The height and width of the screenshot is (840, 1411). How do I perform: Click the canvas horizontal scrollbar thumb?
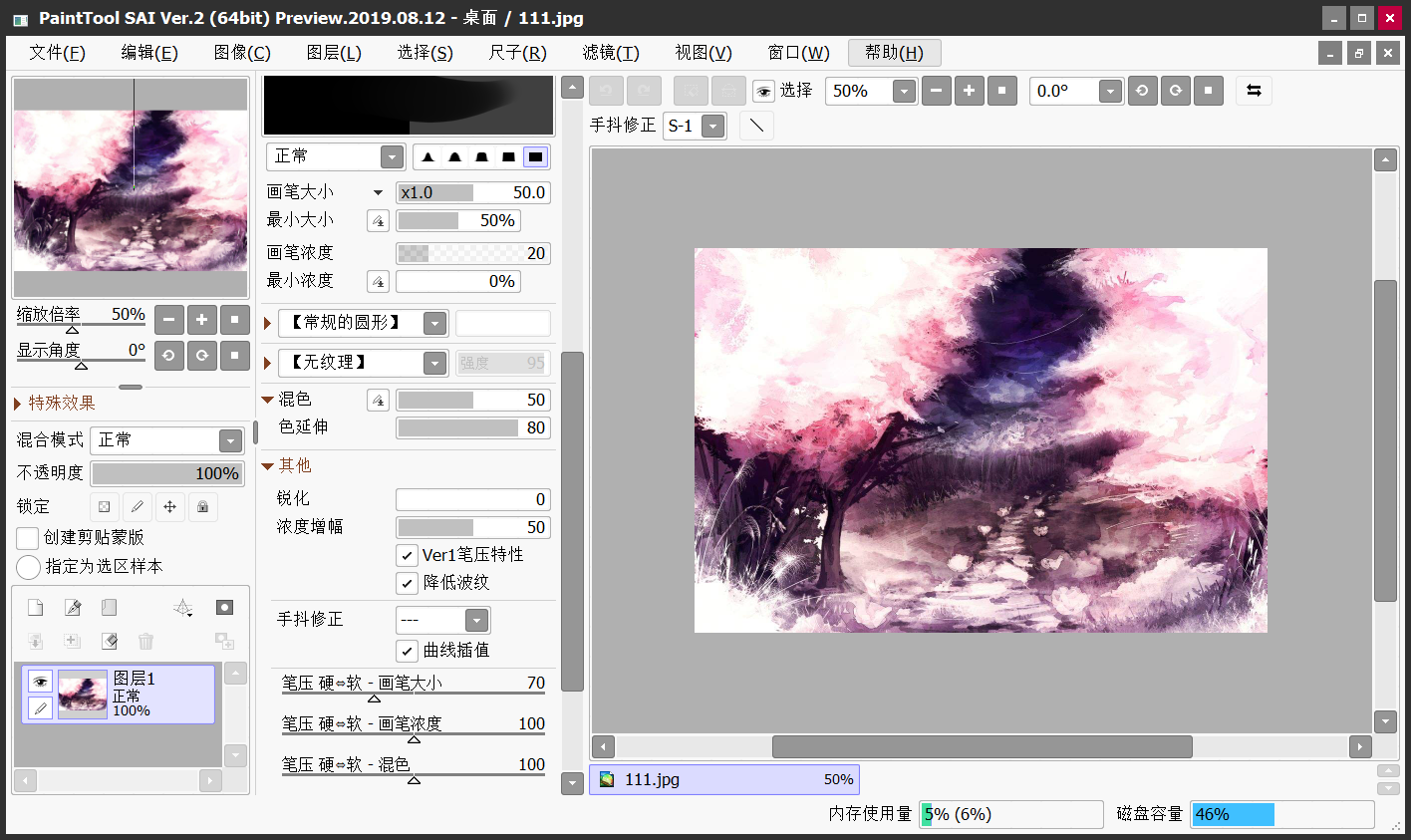983,746
